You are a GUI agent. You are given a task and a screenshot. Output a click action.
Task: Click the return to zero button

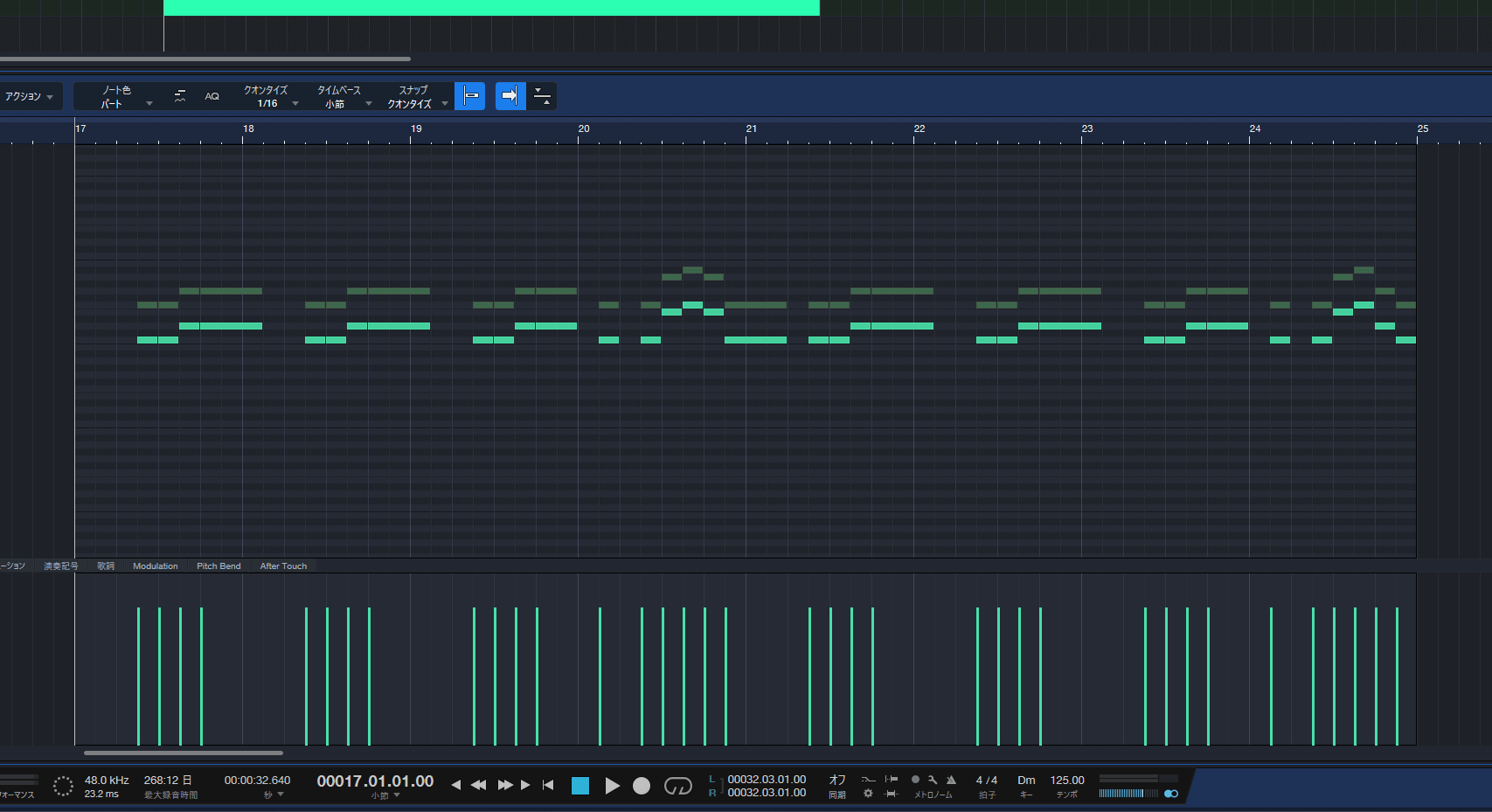[x=548, y=785]
